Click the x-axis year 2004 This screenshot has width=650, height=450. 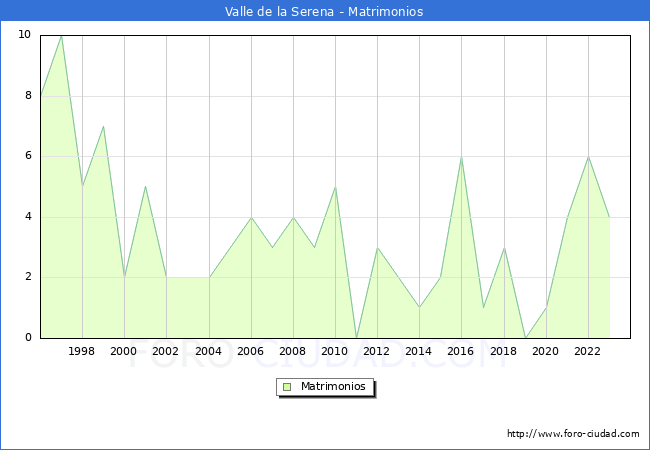click(209, 351)
